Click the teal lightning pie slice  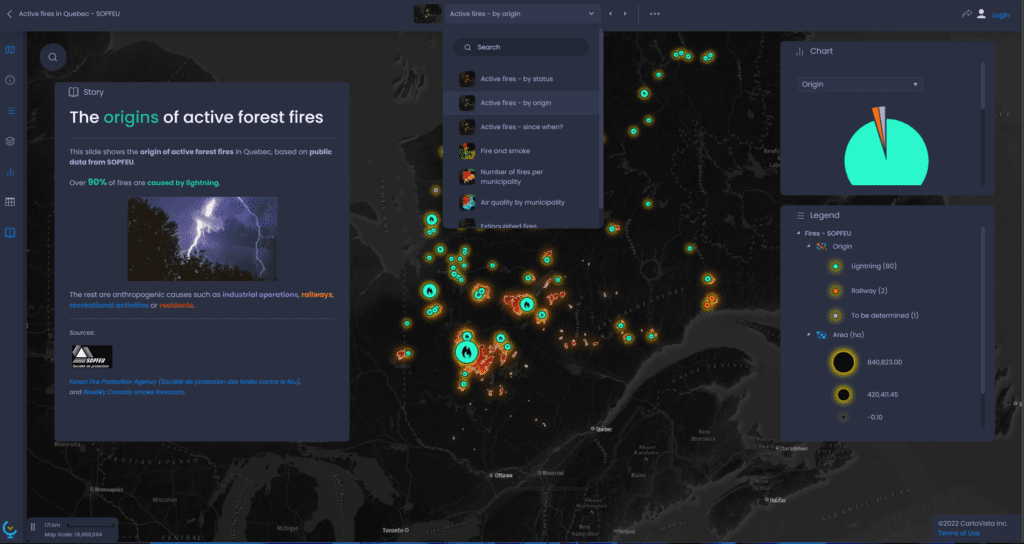pos(886,160)
